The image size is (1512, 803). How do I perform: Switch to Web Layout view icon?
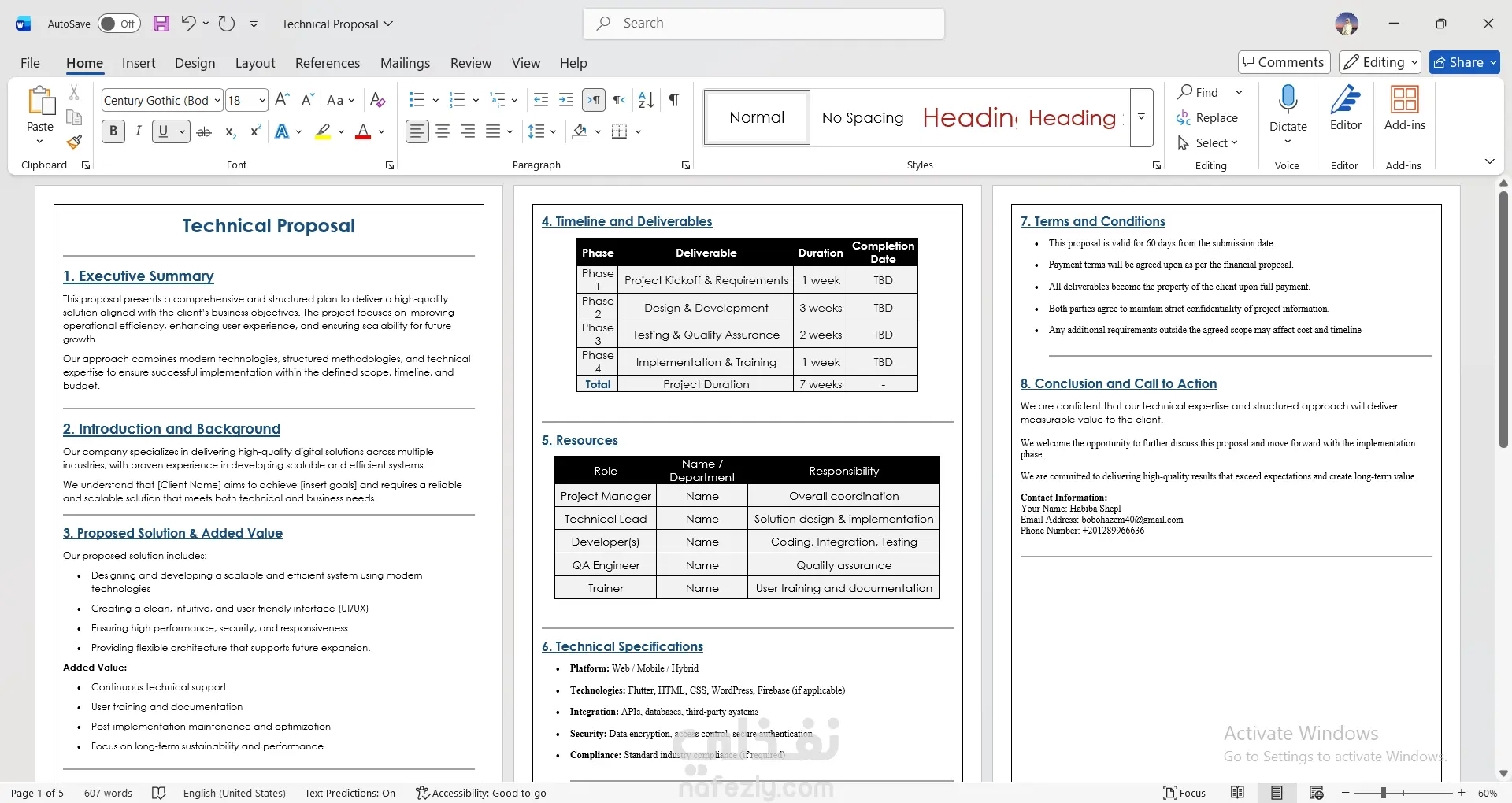(x=1316, y=793)
